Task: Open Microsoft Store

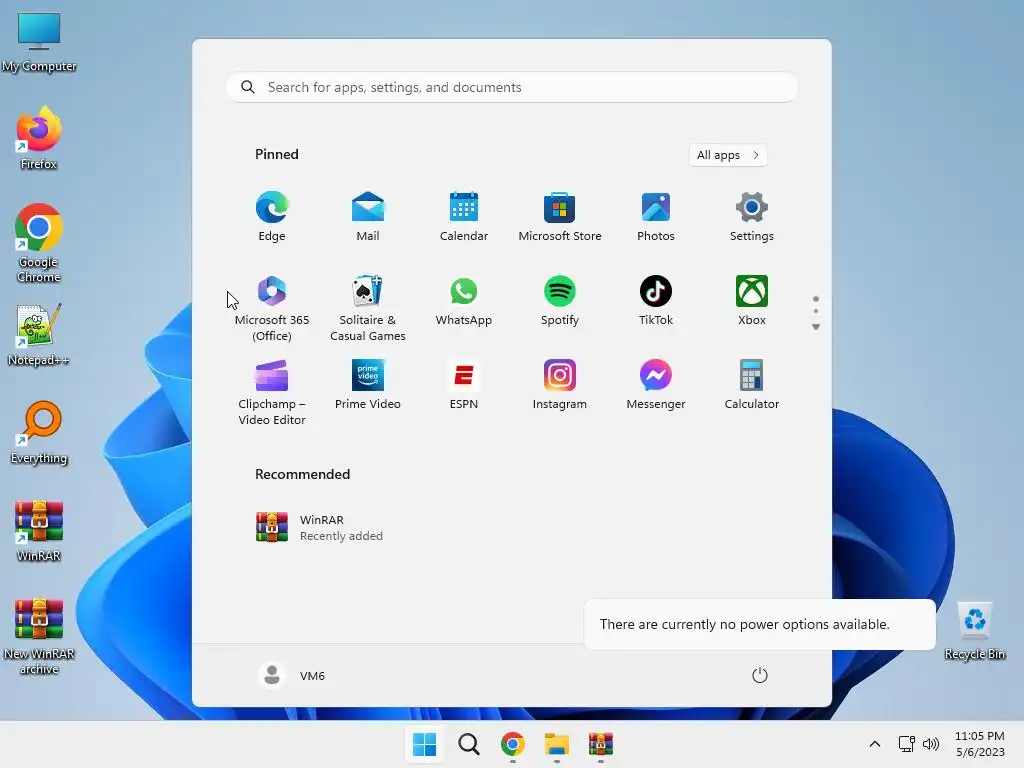Action: (560, 216)
